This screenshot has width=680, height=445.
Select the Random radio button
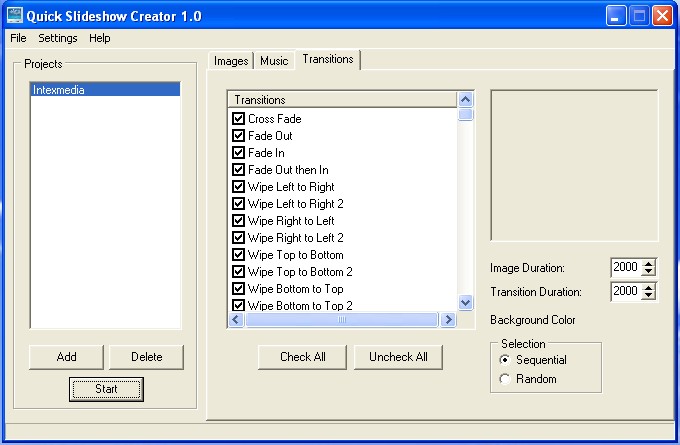point(504,379)
